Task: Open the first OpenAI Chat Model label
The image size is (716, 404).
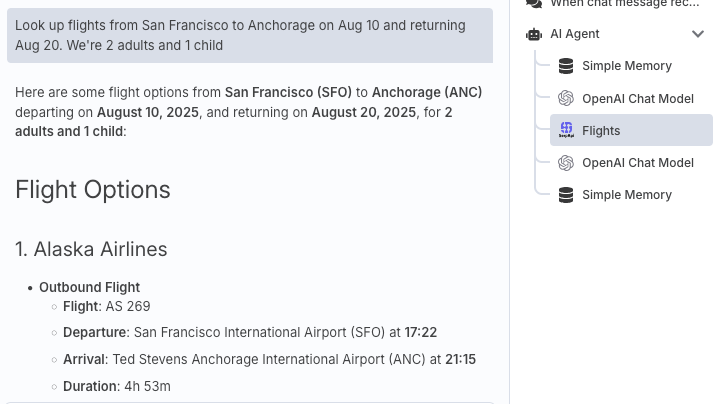Action: pos(638,99)
